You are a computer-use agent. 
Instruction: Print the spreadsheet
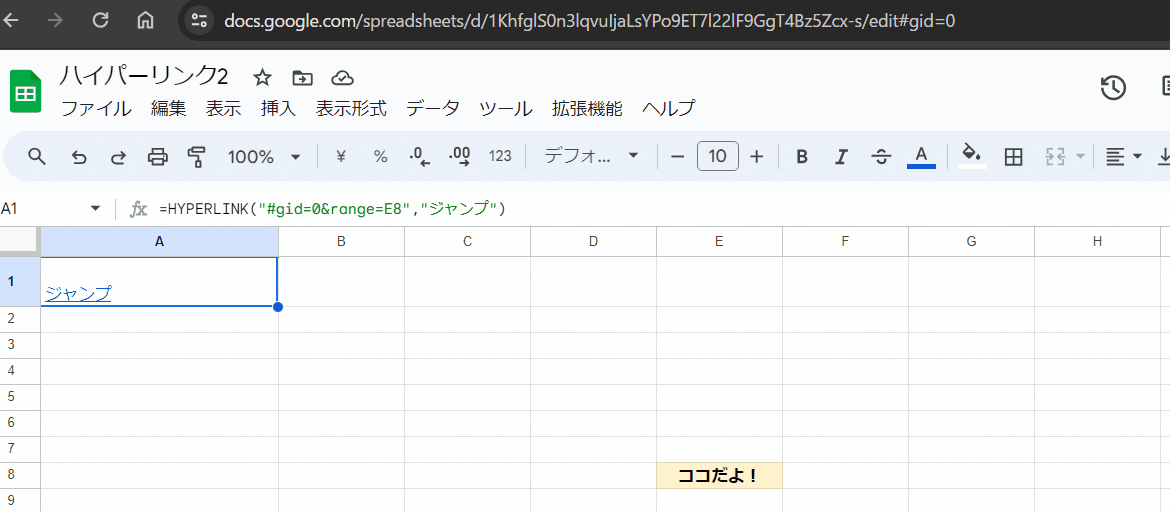157,157
